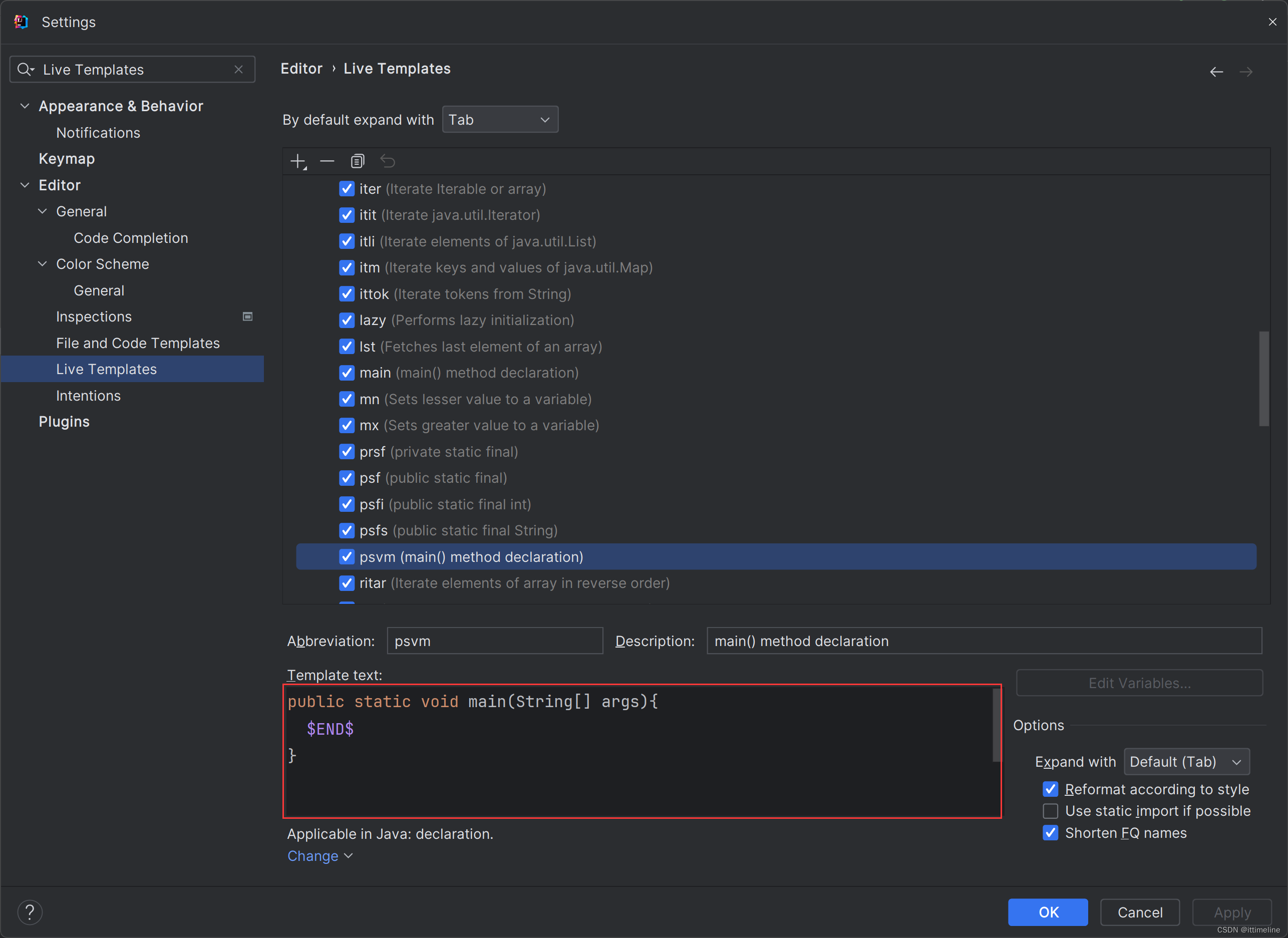Enable Use static import if possible

[x=1050, y=811]
